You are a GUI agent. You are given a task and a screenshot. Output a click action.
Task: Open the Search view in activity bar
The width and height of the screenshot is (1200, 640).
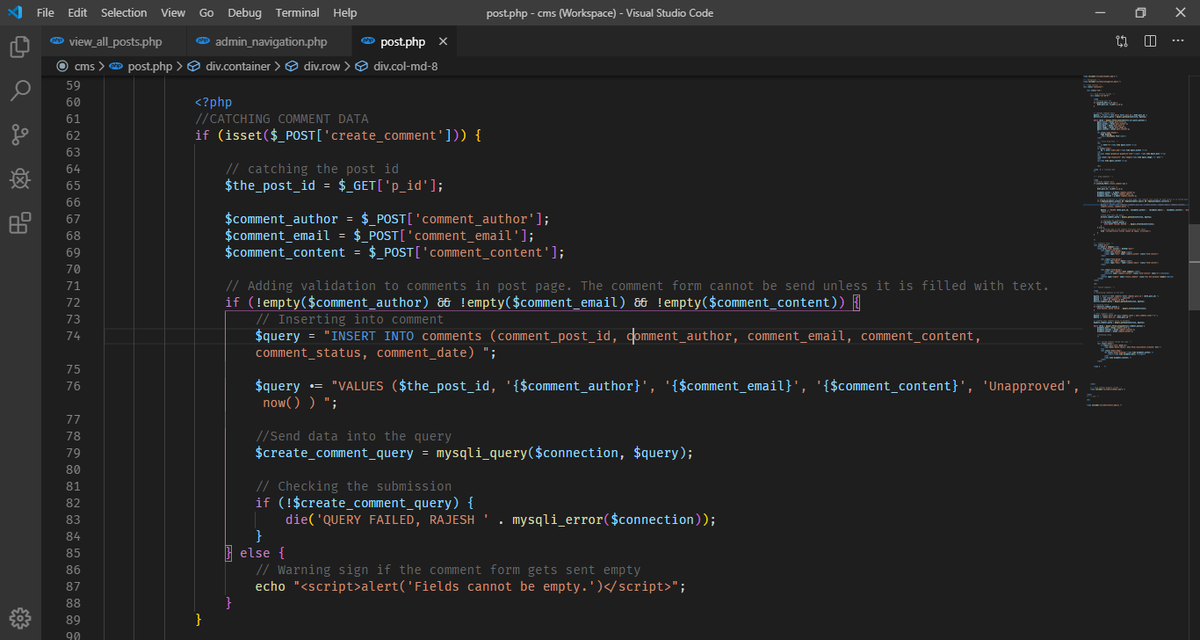[x=20, y=91]
